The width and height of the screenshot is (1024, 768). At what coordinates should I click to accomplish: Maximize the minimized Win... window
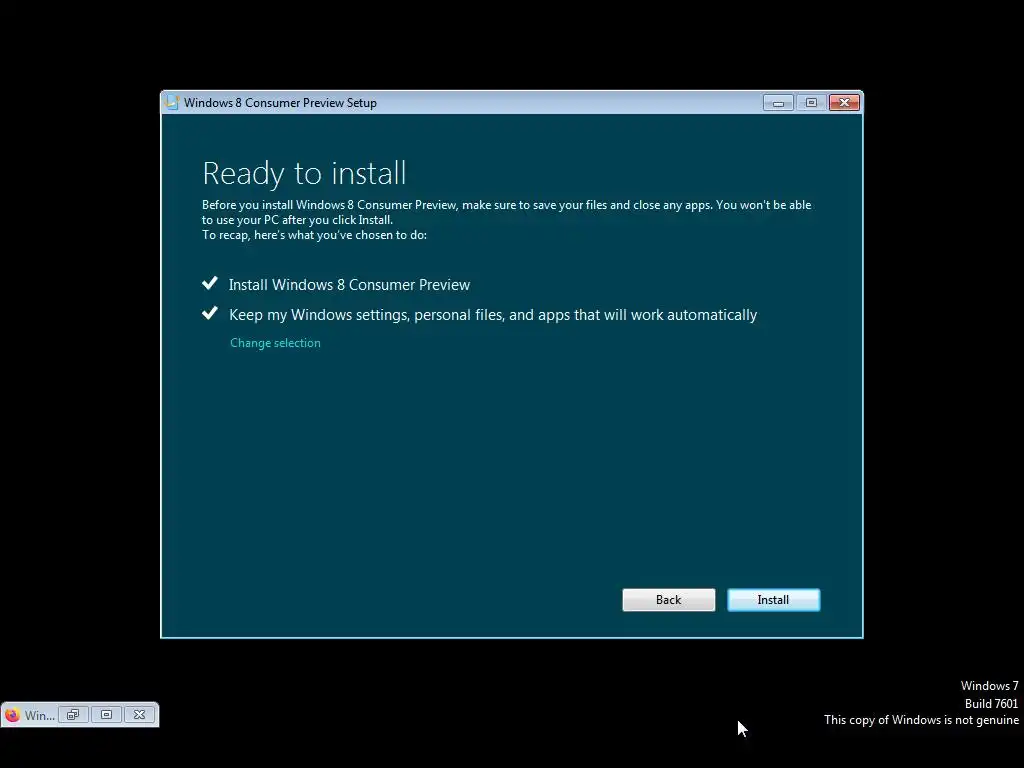106,715
